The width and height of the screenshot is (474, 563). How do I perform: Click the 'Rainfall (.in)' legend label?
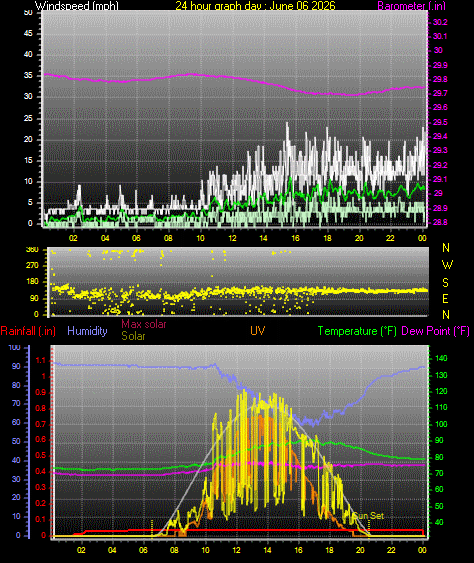(x=28, y=331)
